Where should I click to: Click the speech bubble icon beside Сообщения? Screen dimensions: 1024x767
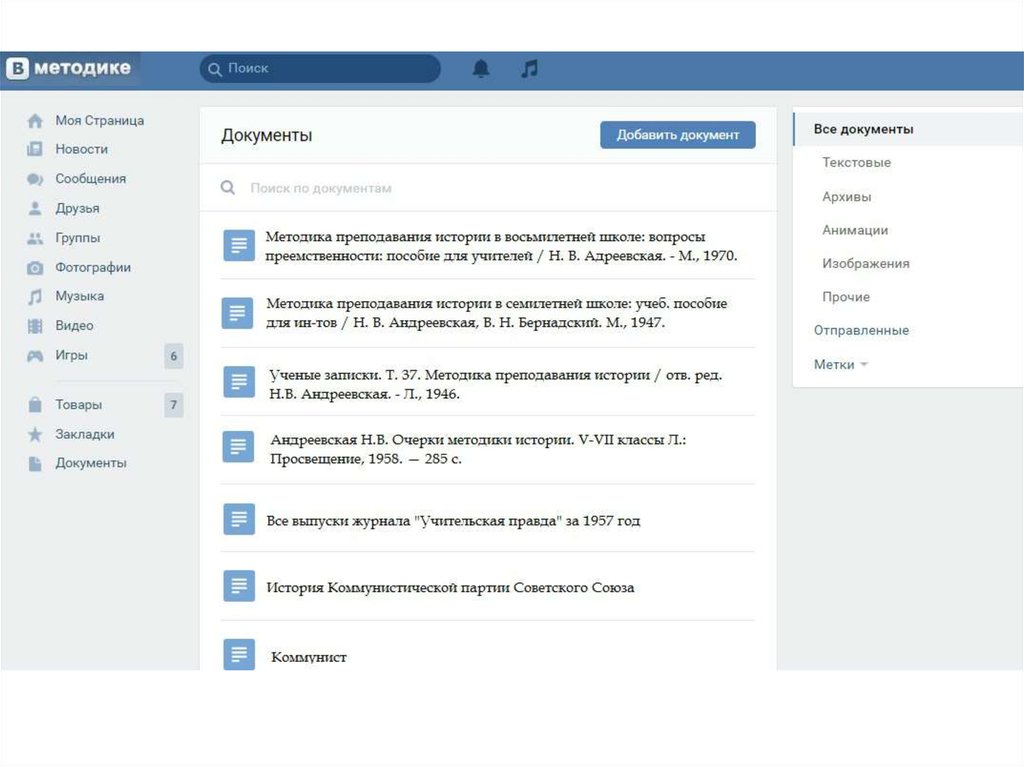tap(35, 179)
